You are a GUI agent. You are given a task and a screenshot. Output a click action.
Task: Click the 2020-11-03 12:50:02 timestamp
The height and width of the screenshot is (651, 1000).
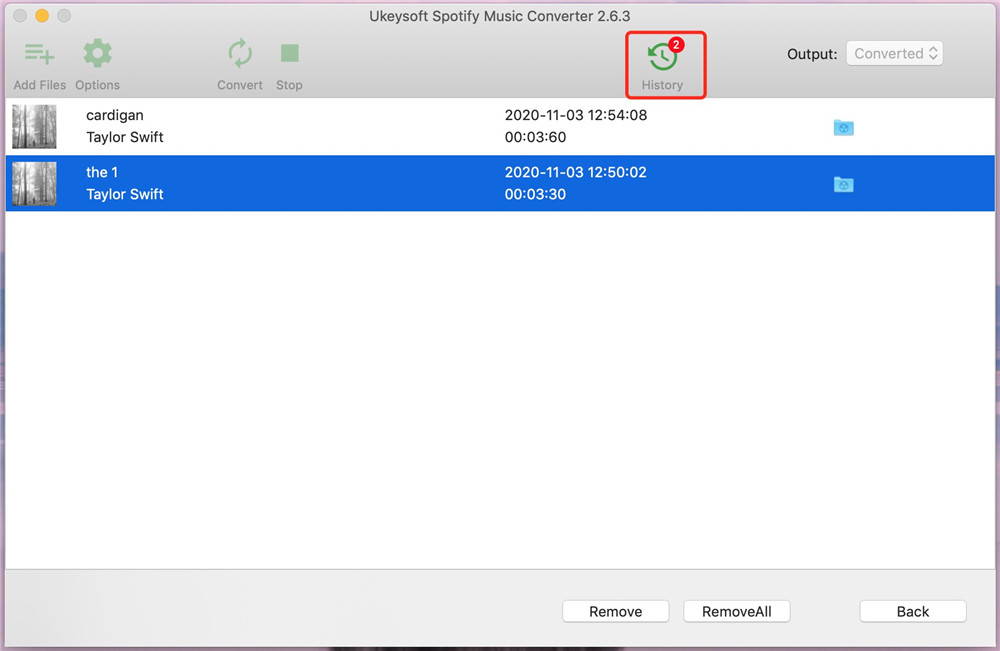tap(576, 172)
